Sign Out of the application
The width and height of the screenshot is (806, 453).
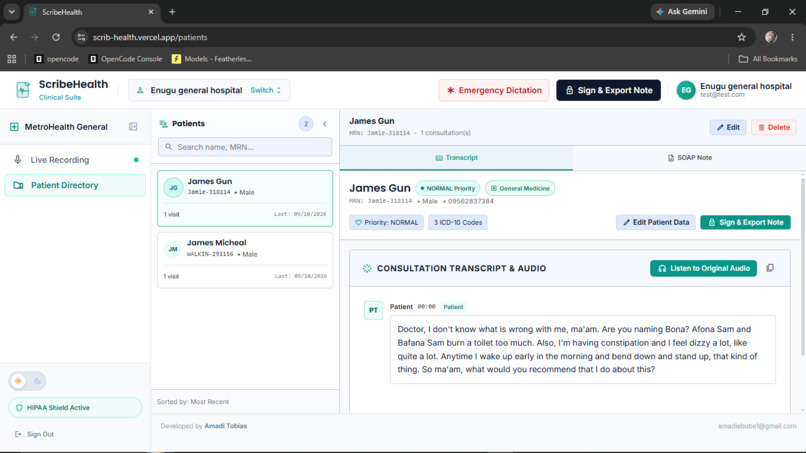pyautogui.click(x=34, y=434)
